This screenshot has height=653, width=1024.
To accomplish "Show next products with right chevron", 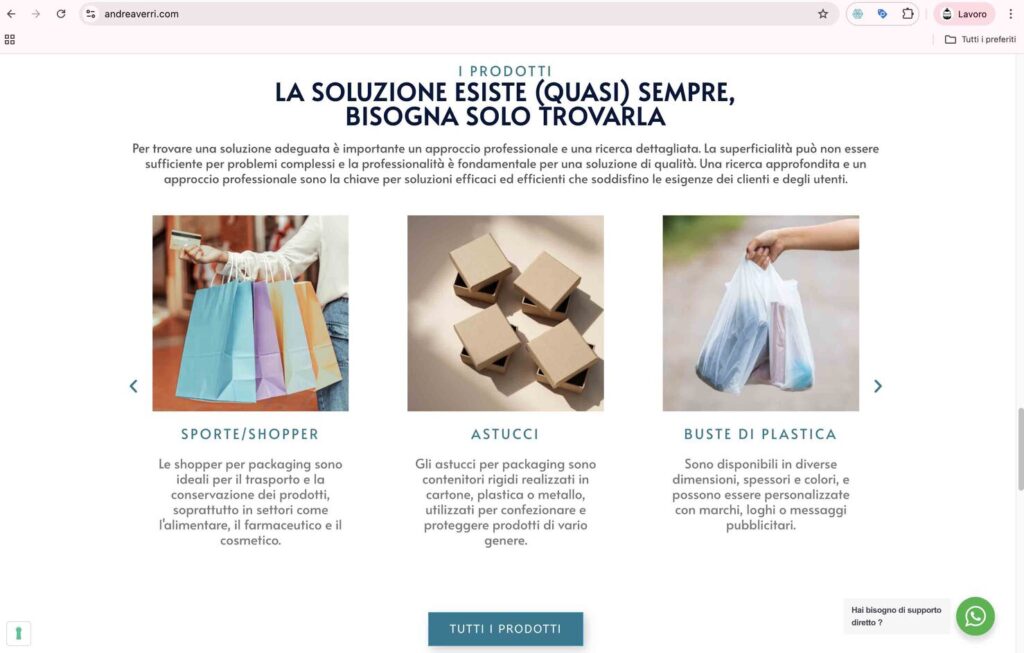I will point(878,387).
